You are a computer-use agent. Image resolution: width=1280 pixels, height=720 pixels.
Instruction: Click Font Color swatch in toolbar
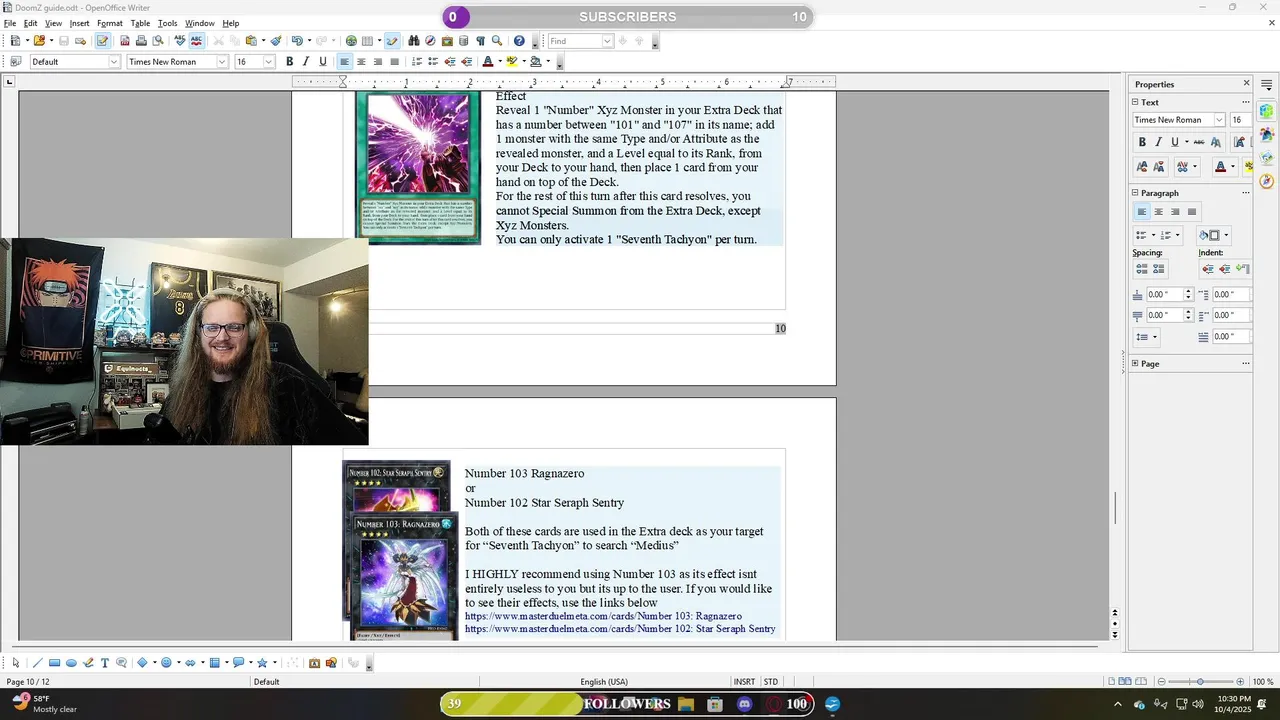488,62
